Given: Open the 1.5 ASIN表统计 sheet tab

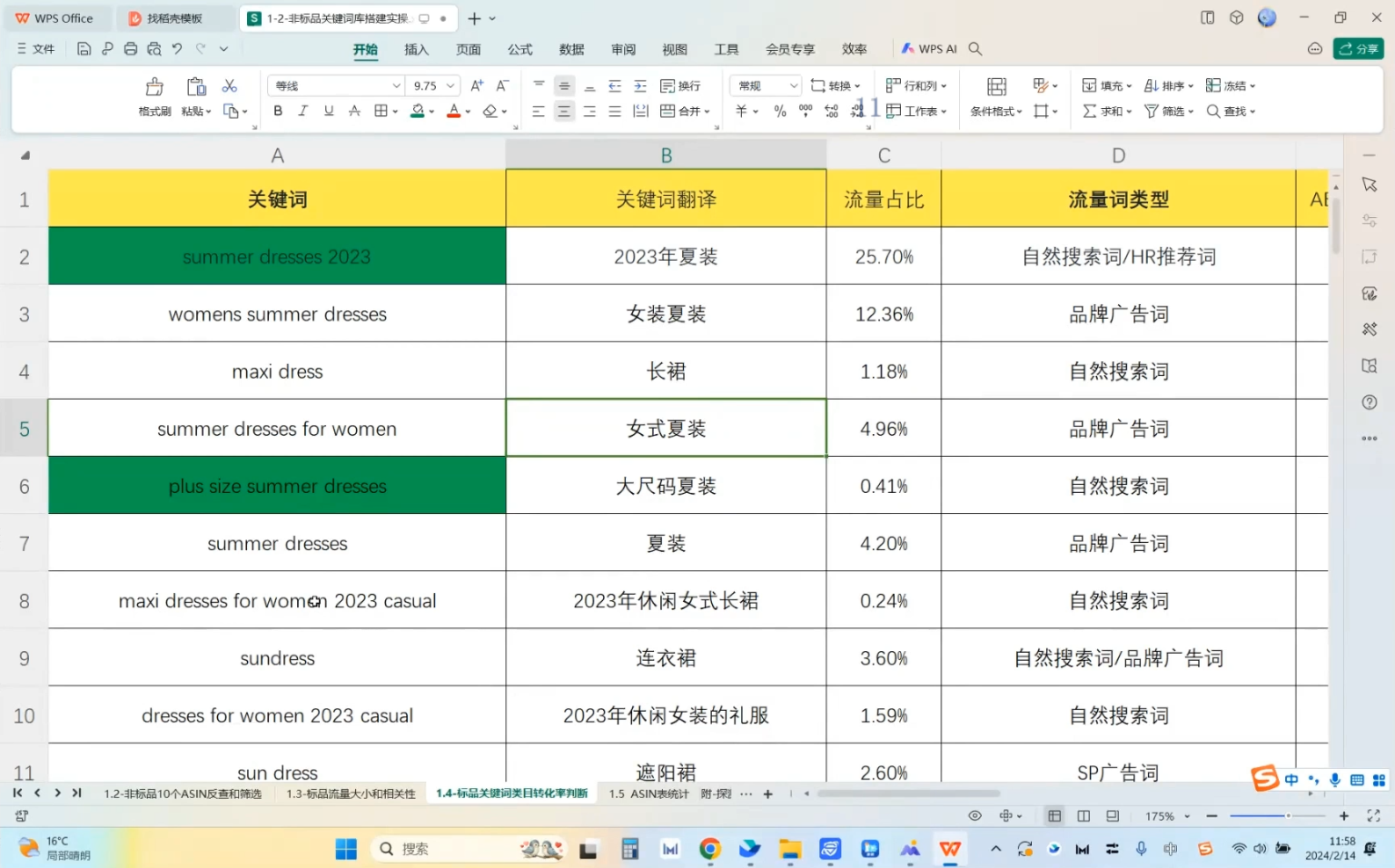Looking at the screenshot, I should 647,793.
